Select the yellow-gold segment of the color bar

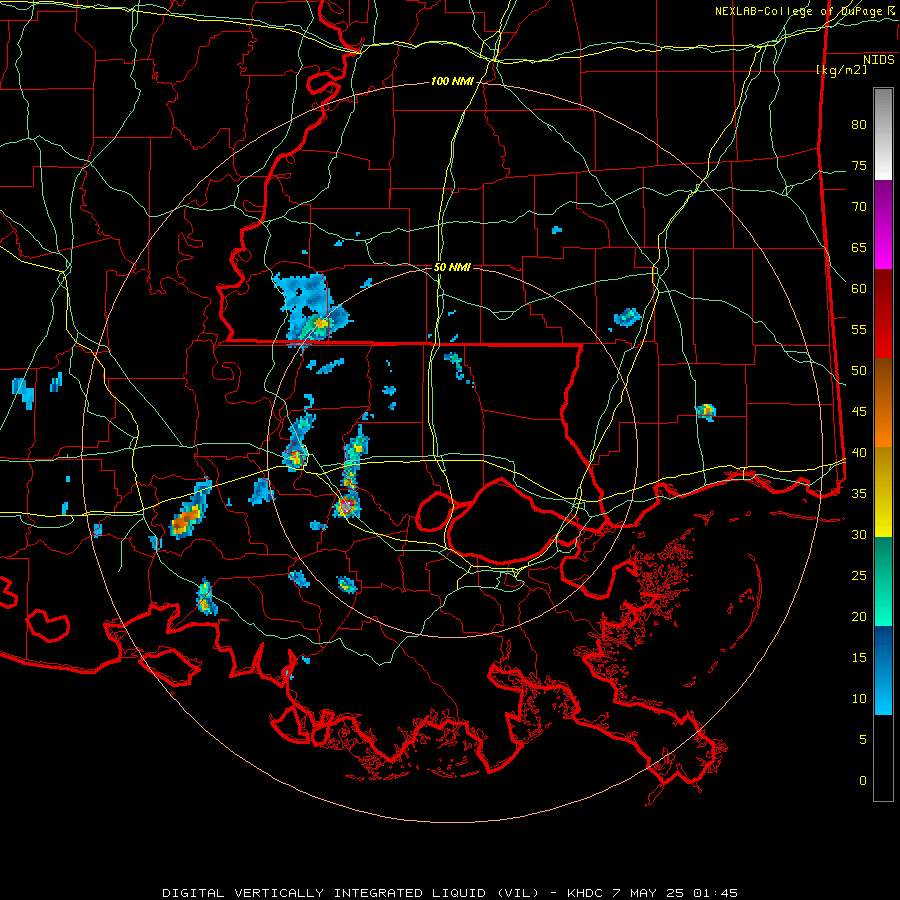coord(883,492)
